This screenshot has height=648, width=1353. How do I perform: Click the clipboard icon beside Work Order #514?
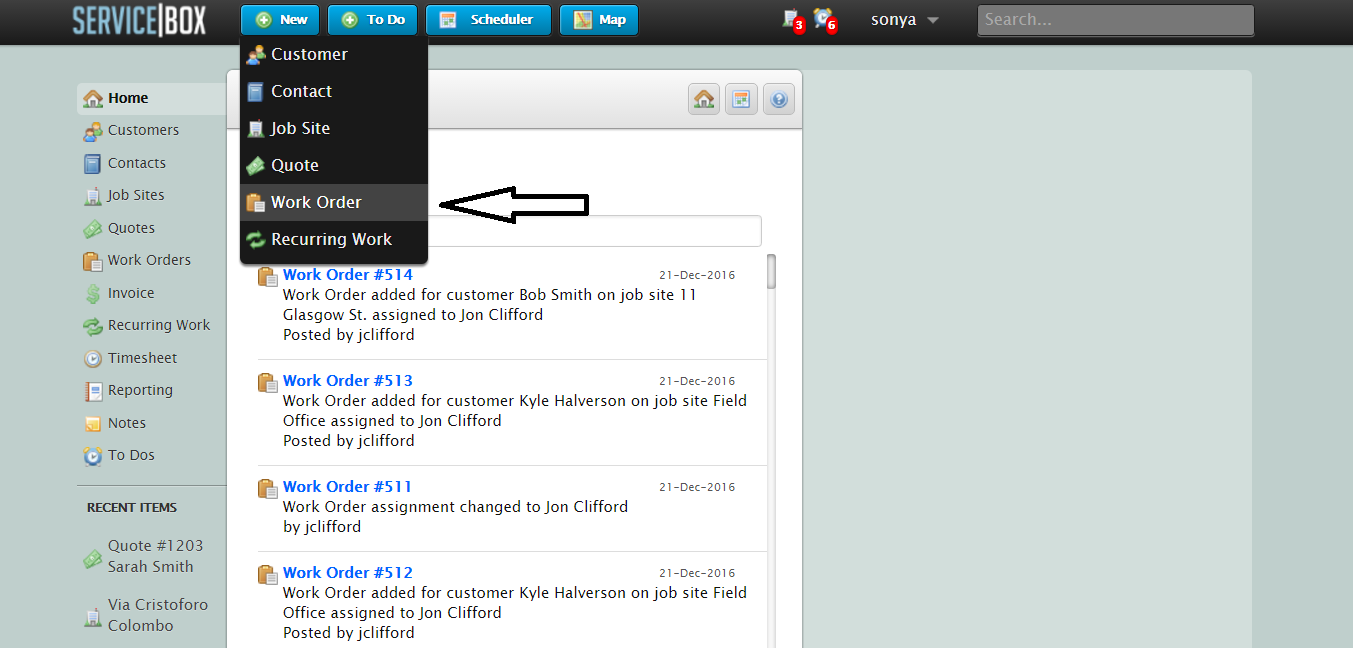[267, 277]
